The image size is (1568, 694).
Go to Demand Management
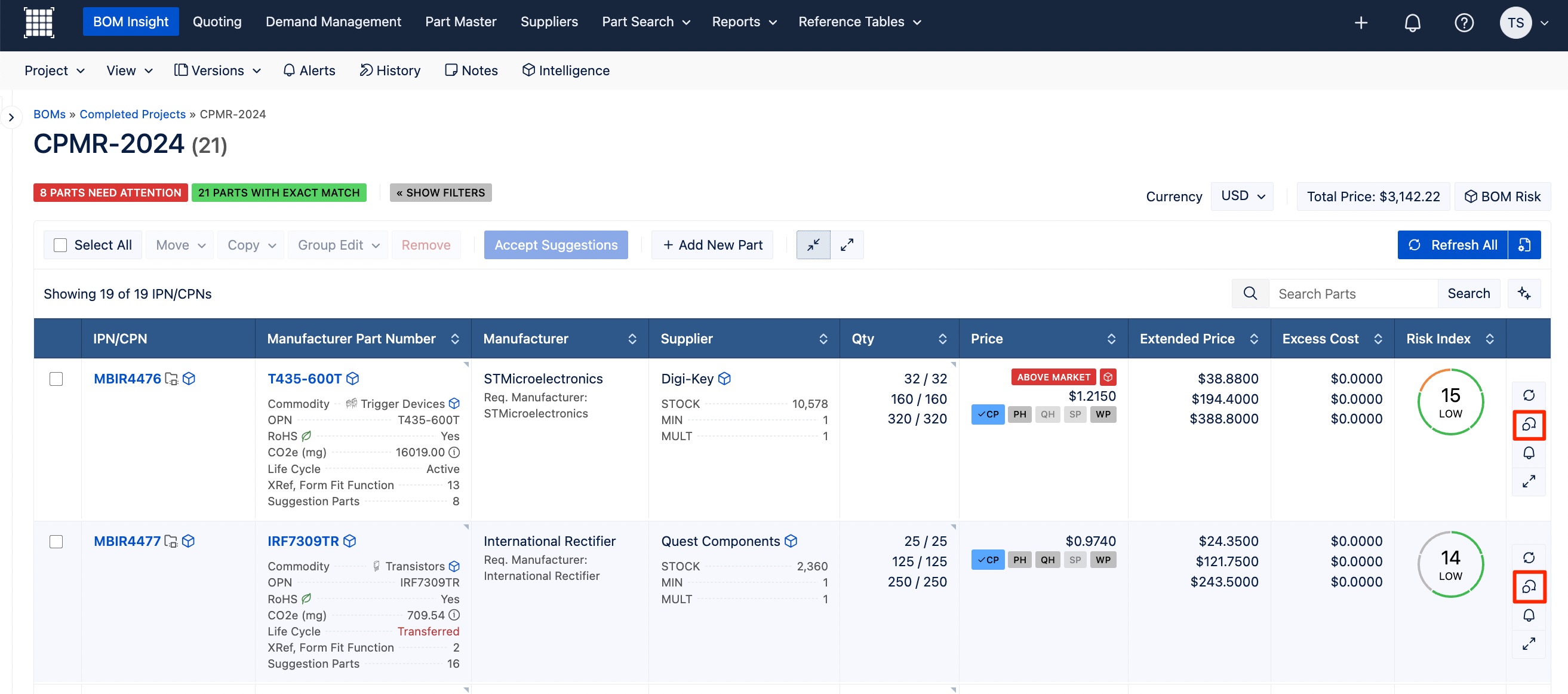point(333,22)
